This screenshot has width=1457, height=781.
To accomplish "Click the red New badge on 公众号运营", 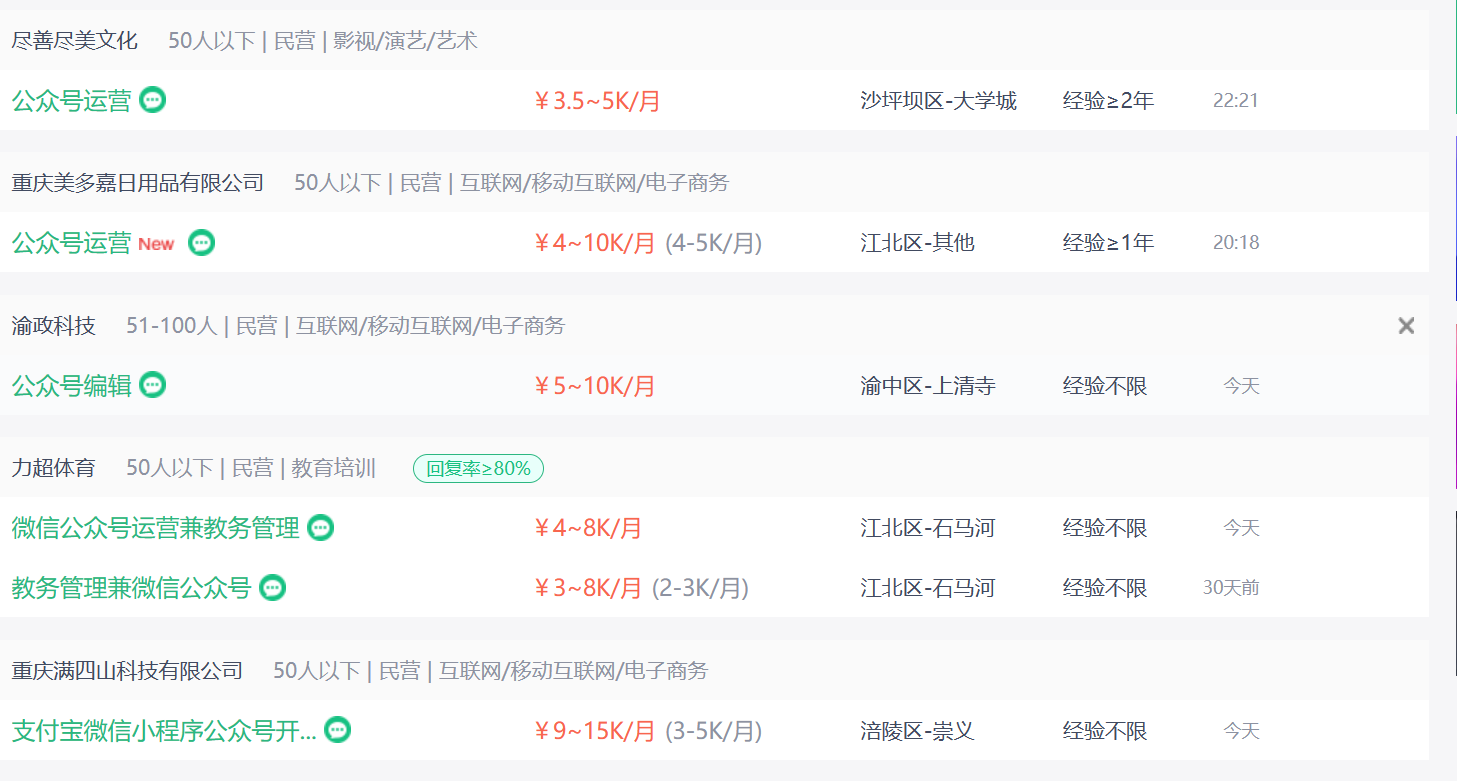I will (156, 244).
